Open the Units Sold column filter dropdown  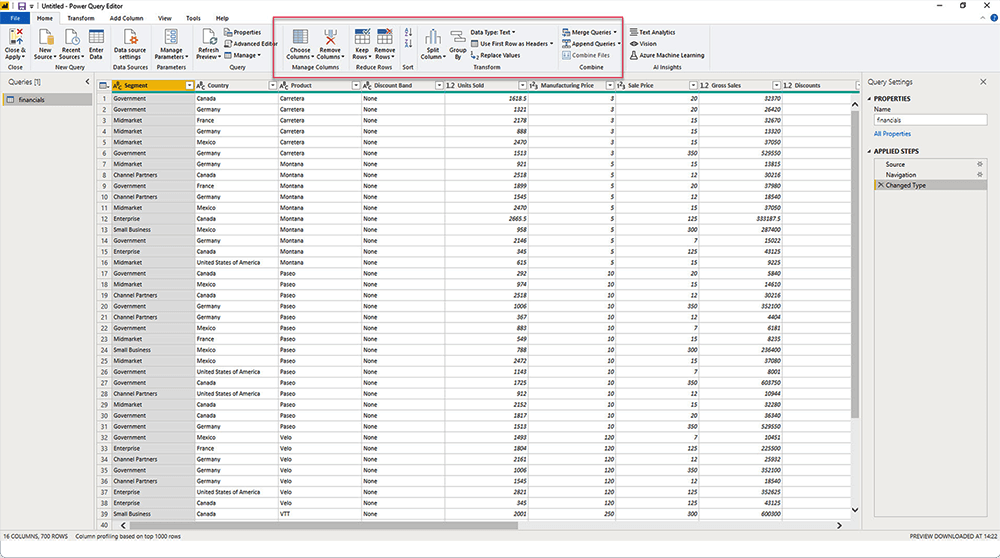point(522,85)
